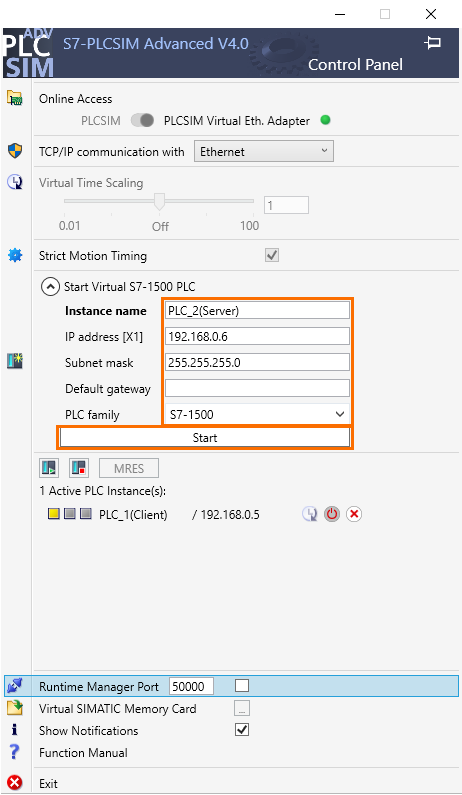The height and width of the screenshot is (795, 462).
Task: Open Virtual SIMATIC Memory Card browse button
Action: click(x=242, y=708)
